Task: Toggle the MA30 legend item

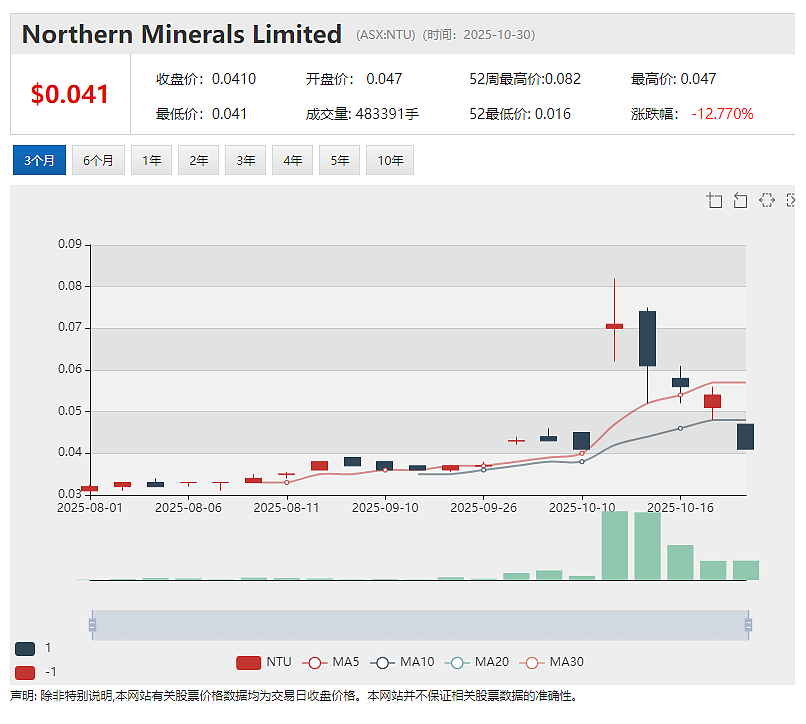Action: 552,662
